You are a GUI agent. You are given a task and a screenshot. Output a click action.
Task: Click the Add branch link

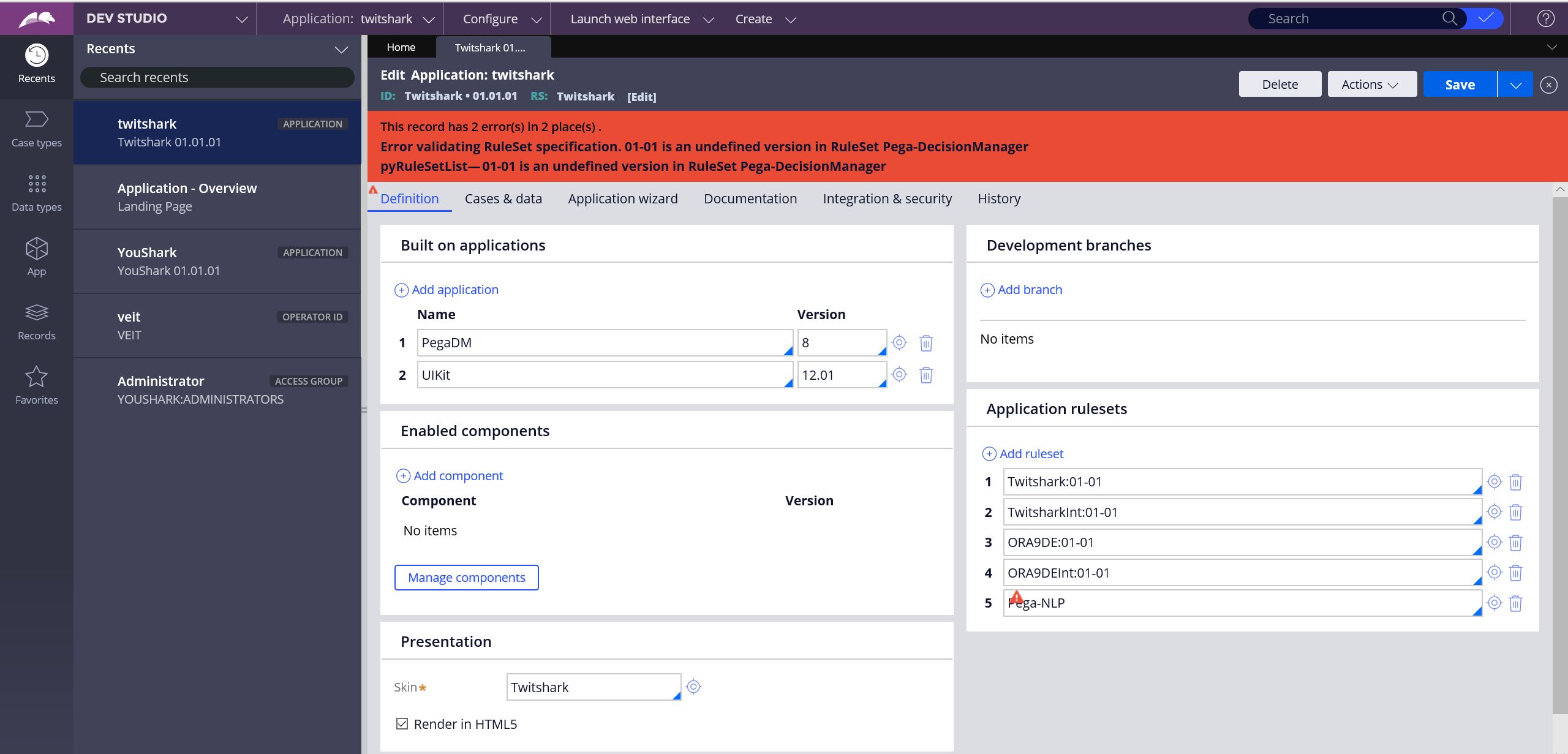tap(1022, 290)
